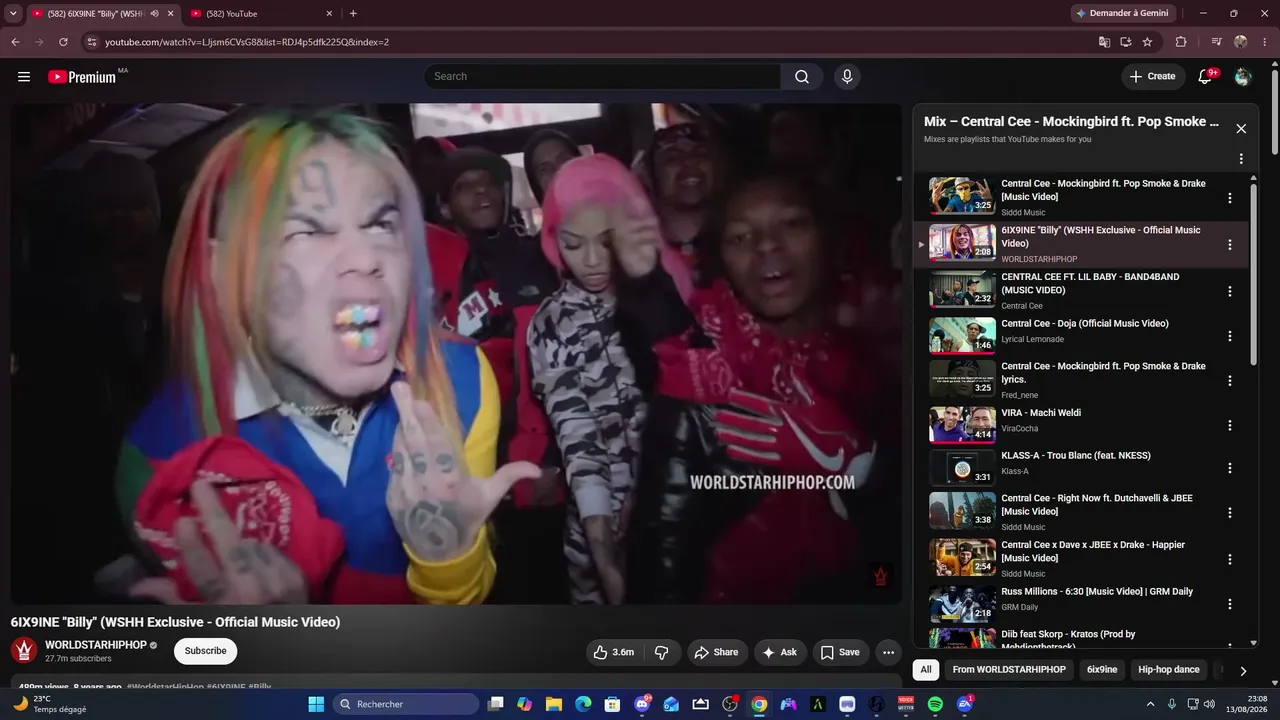Open options for CENTRAL CEE BAND4BAND video

[x=1230, y=291]
